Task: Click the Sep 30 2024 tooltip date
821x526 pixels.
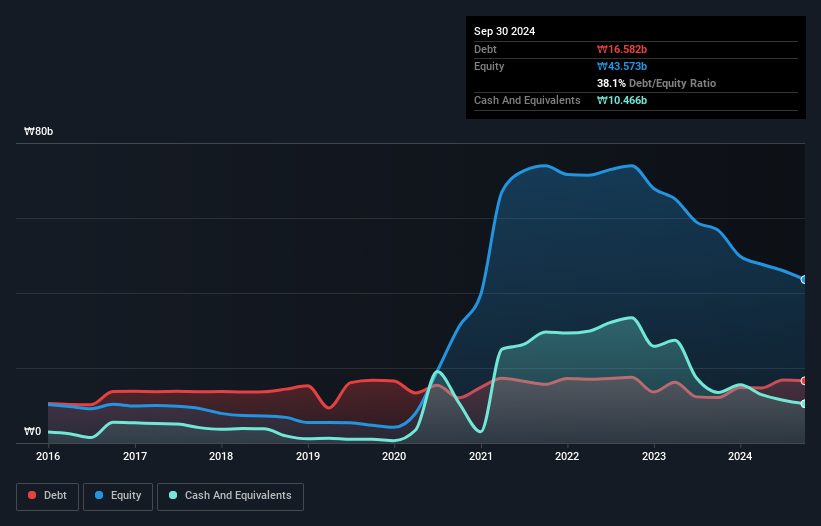Action: 504,31
